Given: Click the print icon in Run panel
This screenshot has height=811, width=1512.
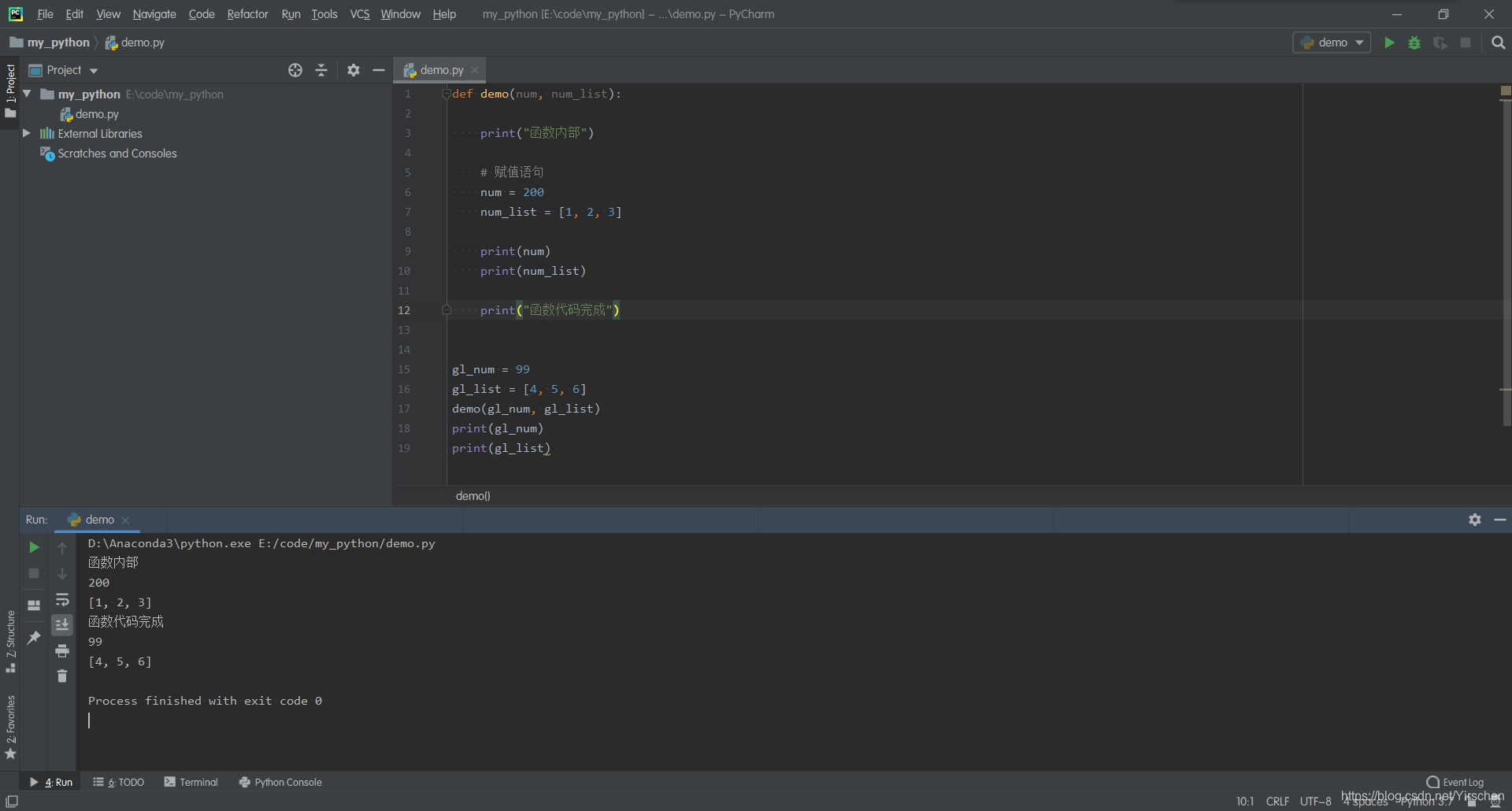Looking at the screenshot, I should 62,650.
